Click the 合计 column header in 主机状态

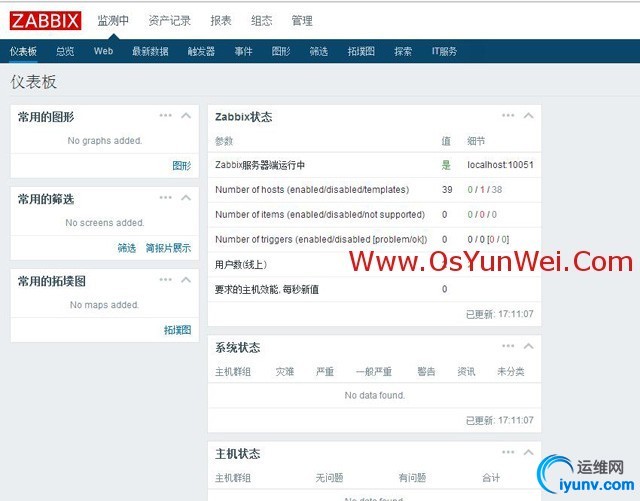coord(491,478)
